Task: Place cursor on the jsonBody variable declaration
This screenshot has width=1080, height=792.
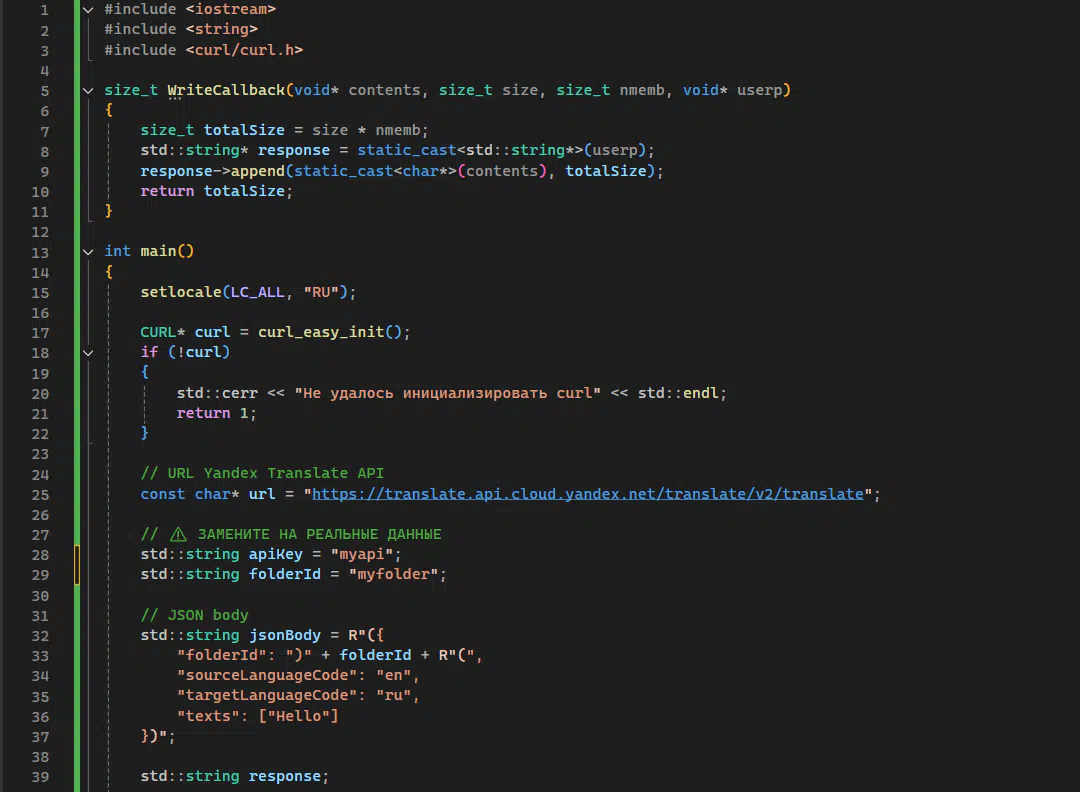Action: [285, 635]
